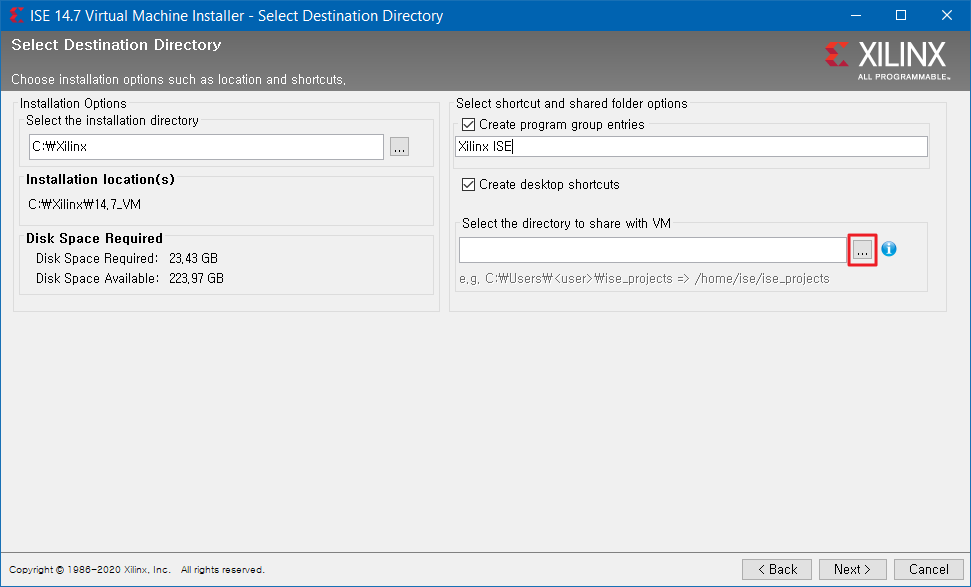Click the installer title bar icon
Screen dimensions: 971x587
[x=17, y=15]
